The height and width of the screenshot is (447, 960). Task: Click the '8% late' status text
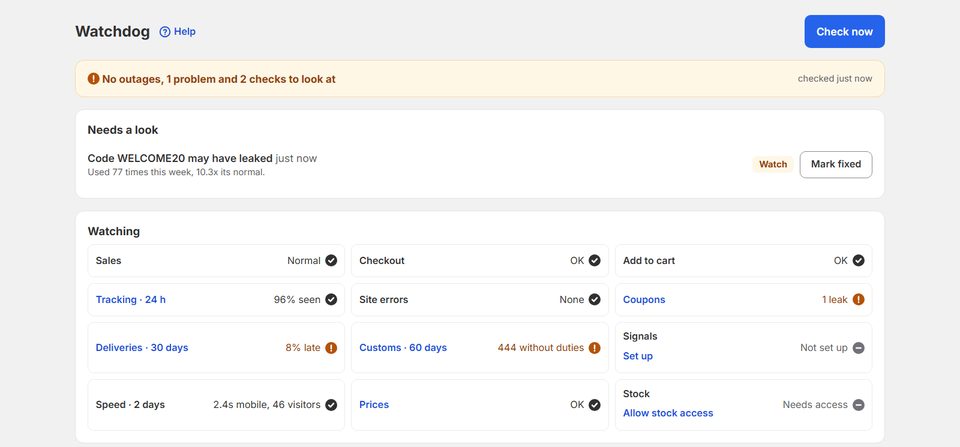pyautogui.click(x=303, y=347)
